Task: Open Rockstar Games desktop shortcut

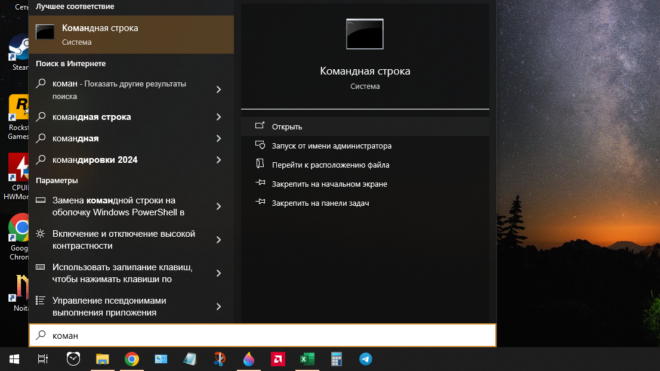Action: point(18,117)
